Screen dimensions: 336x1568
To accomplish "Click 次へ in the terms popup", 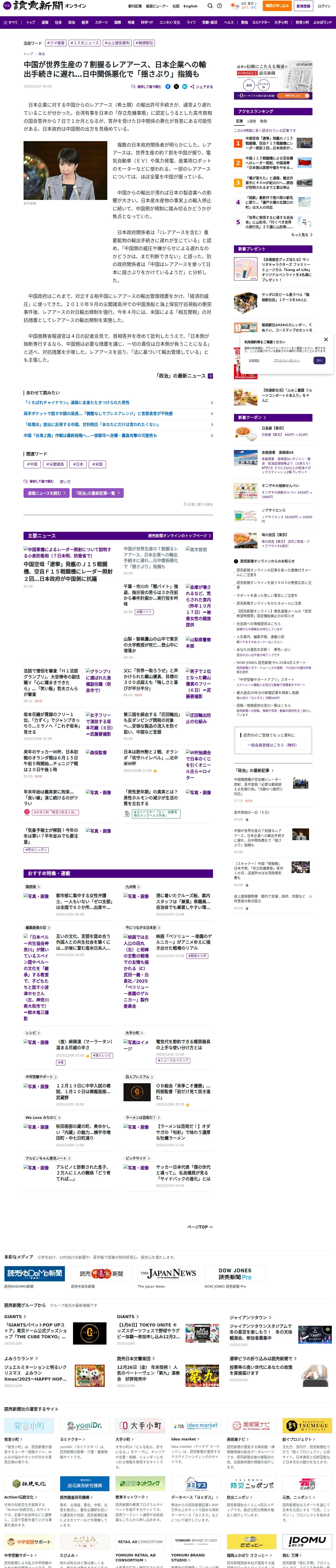I will click(319, 360).
